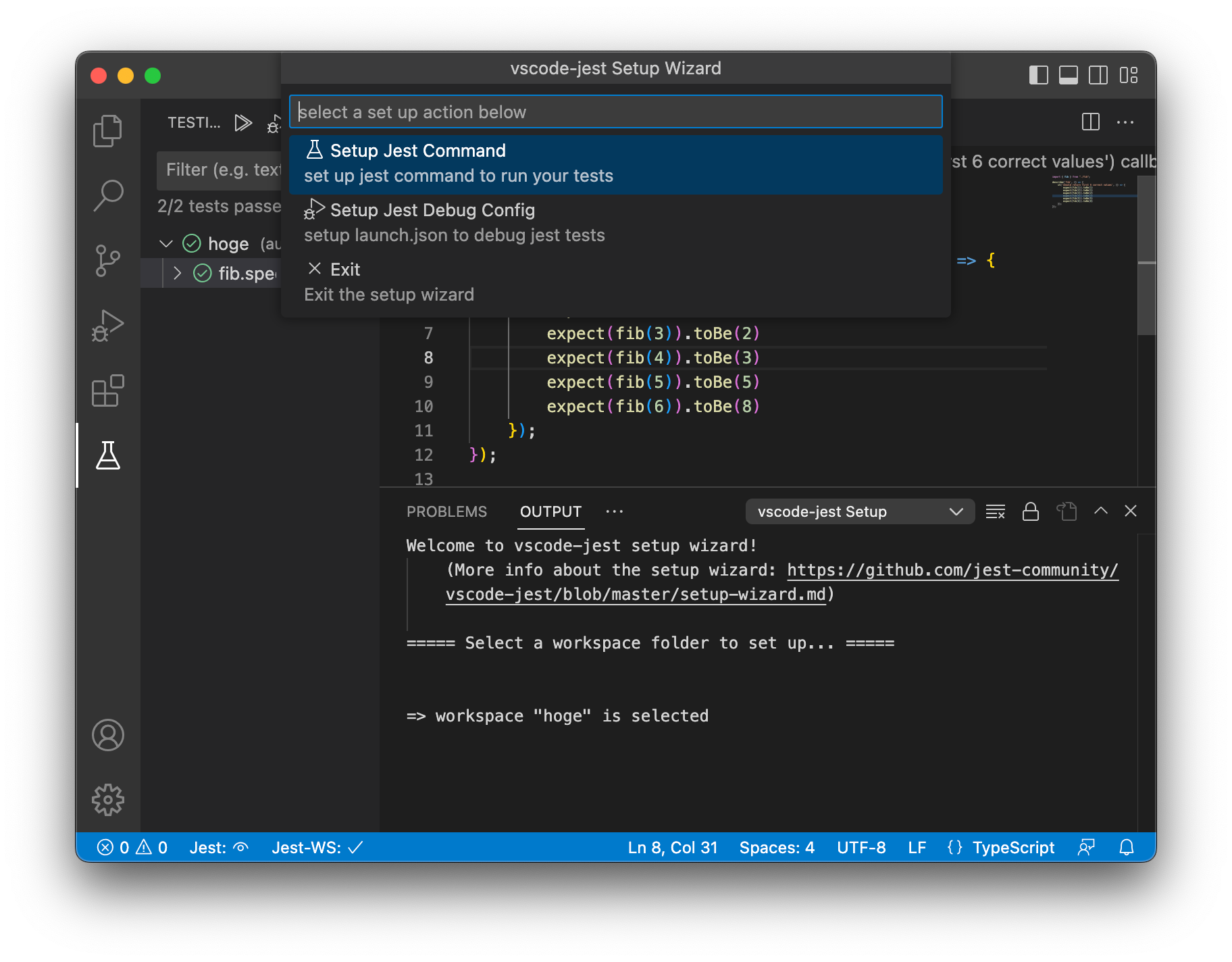
Task: Click the Jest watch mode status item
Action: tap(220, 847)
